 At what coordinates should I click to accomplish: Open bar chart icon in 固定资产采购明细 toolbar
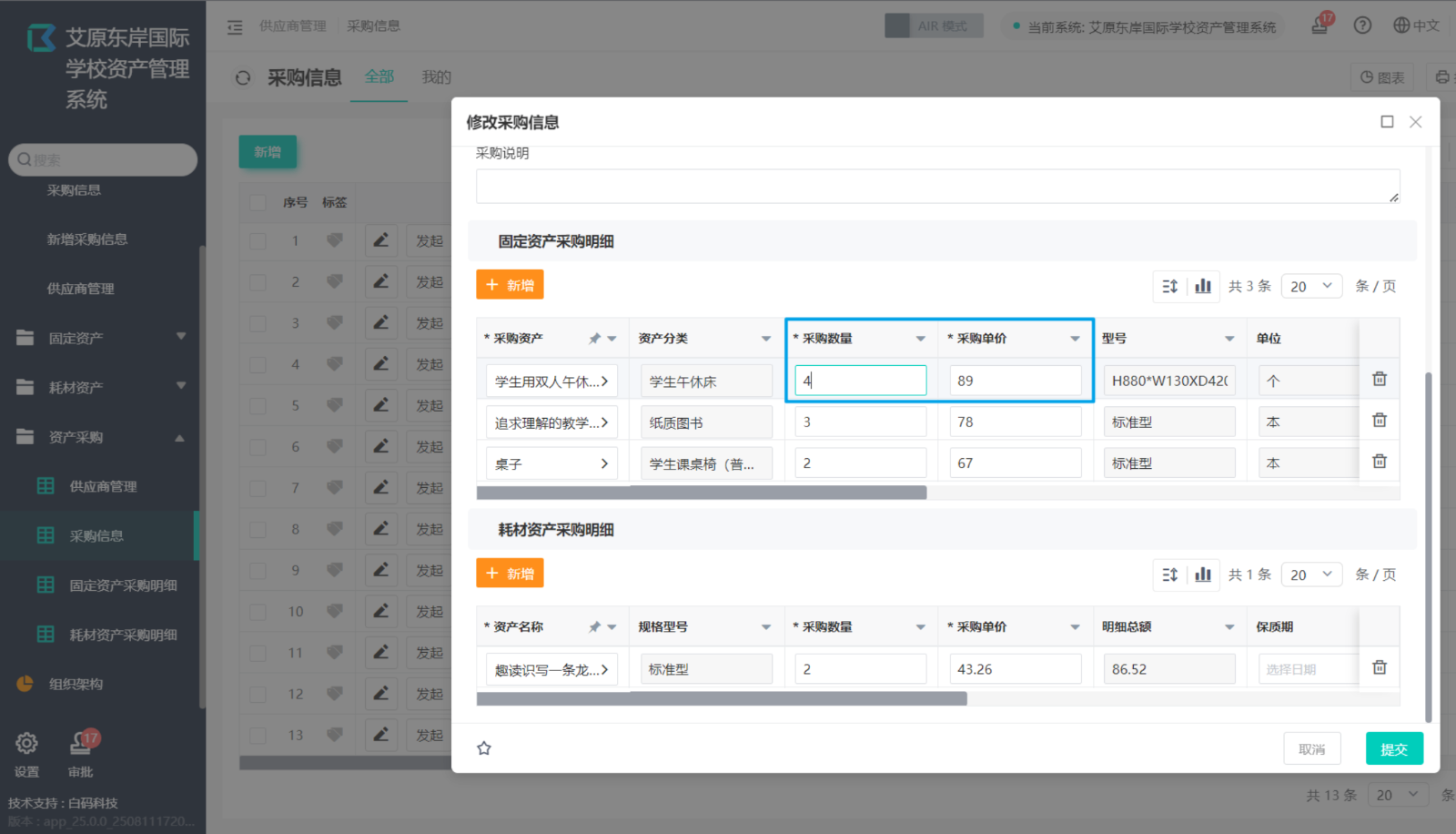coord(1203,286)
